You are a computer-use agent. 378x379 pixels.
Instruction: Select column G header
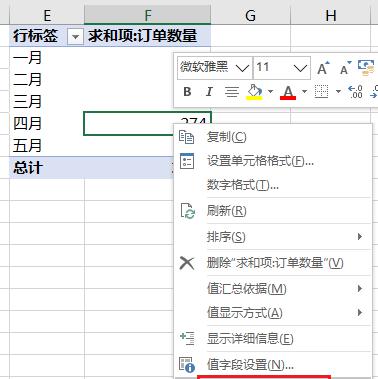(x=250, y=15)
